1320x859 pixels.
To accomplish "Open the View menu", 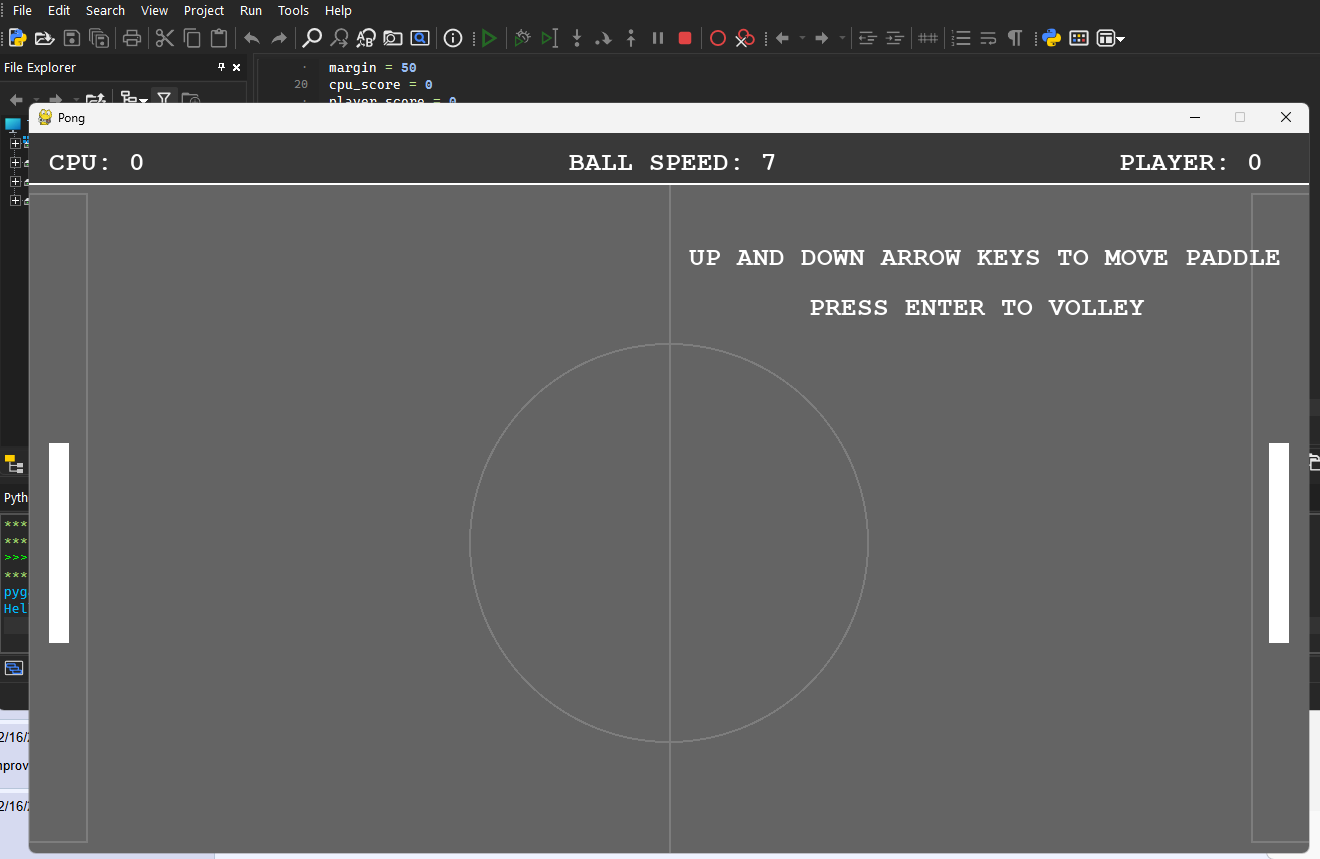I will coord(155,10).
